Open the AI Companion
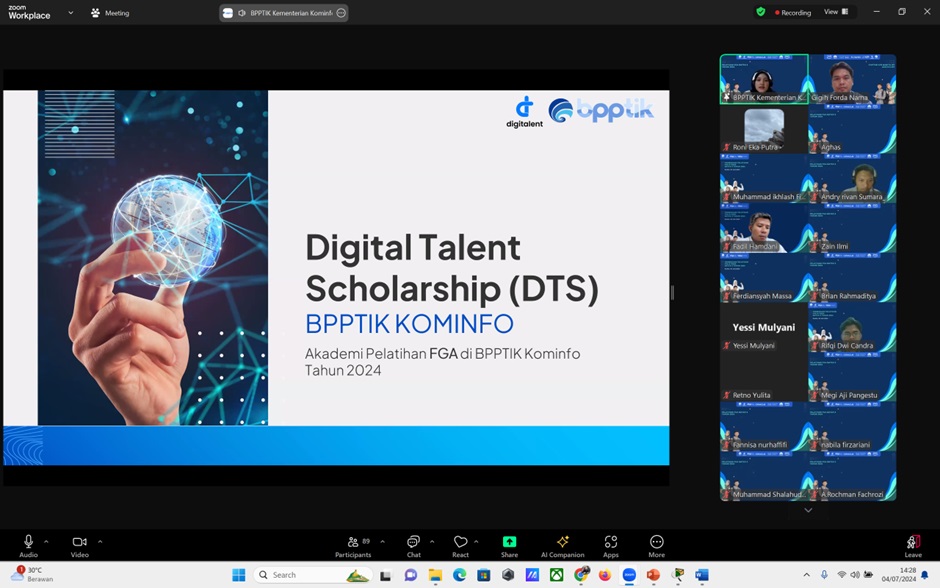940x588 pixels. tap(562, 543)
